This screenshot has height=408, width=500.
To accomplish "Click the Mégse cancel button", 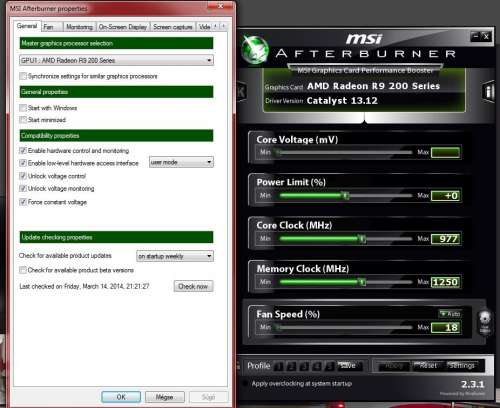I will tap(165, 397).
